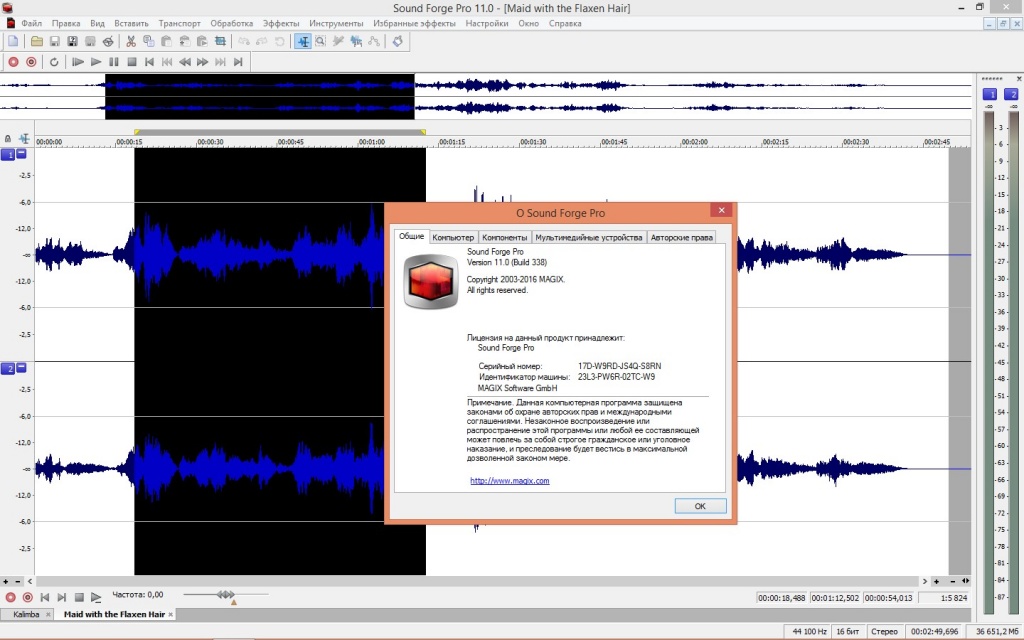Click the scrub speed slider handle
This screenshot has height=640, width=1024.
(x=226, y=594)
